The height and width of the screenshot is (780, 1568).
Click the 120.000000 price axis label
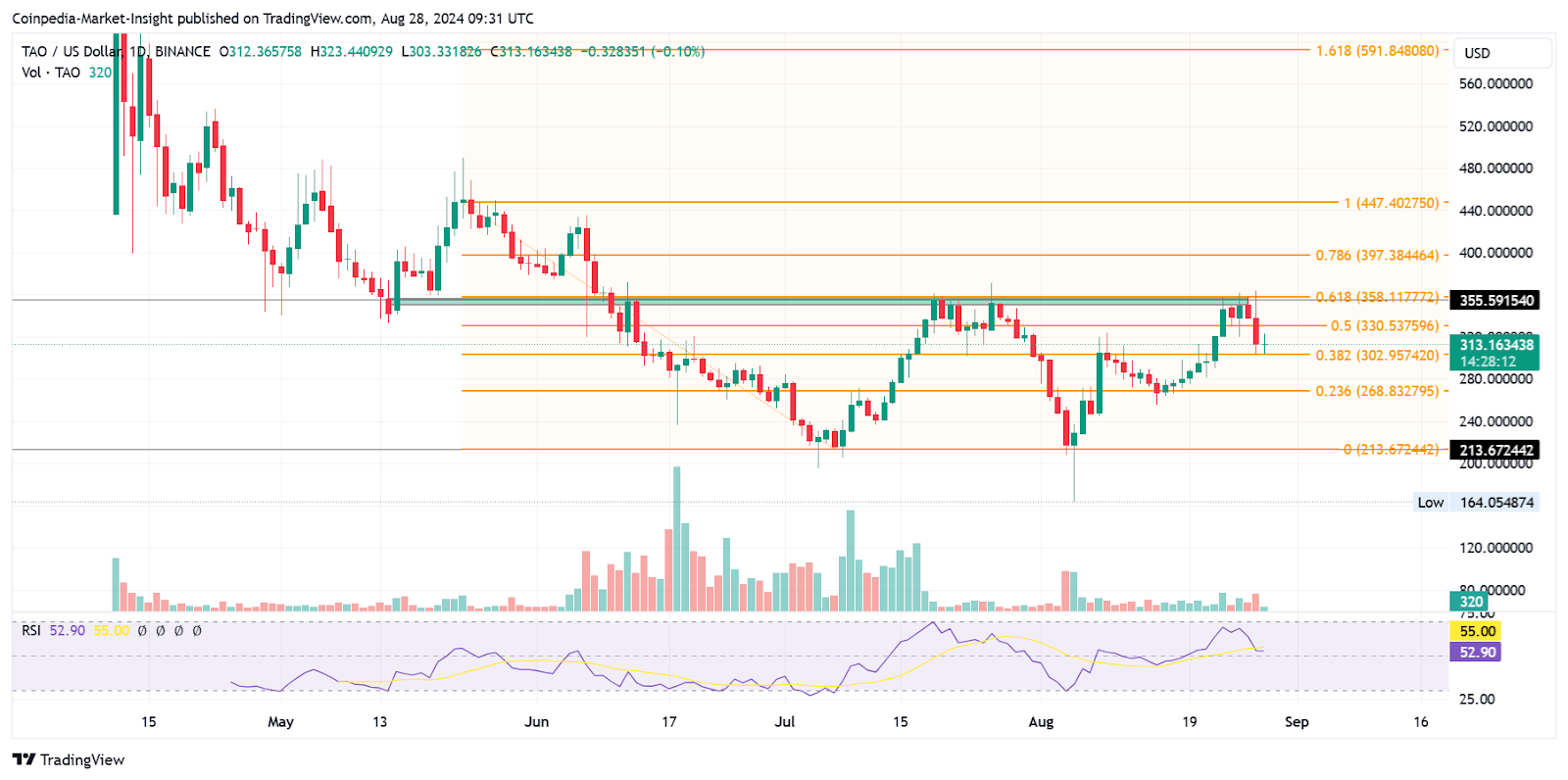point(1496,548)
